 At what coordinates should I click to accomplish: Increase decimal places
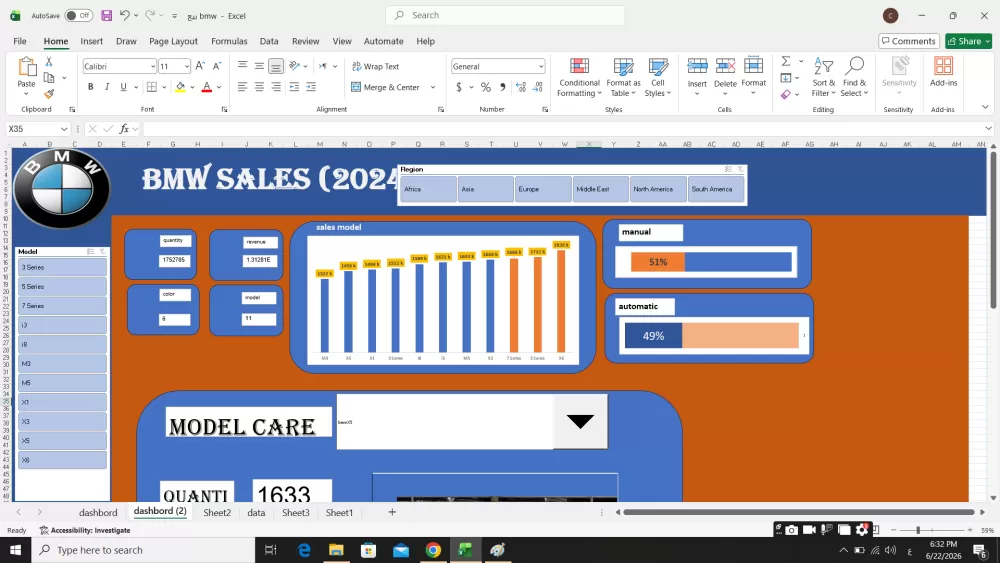pyautogui.click(x=521, y=87)
